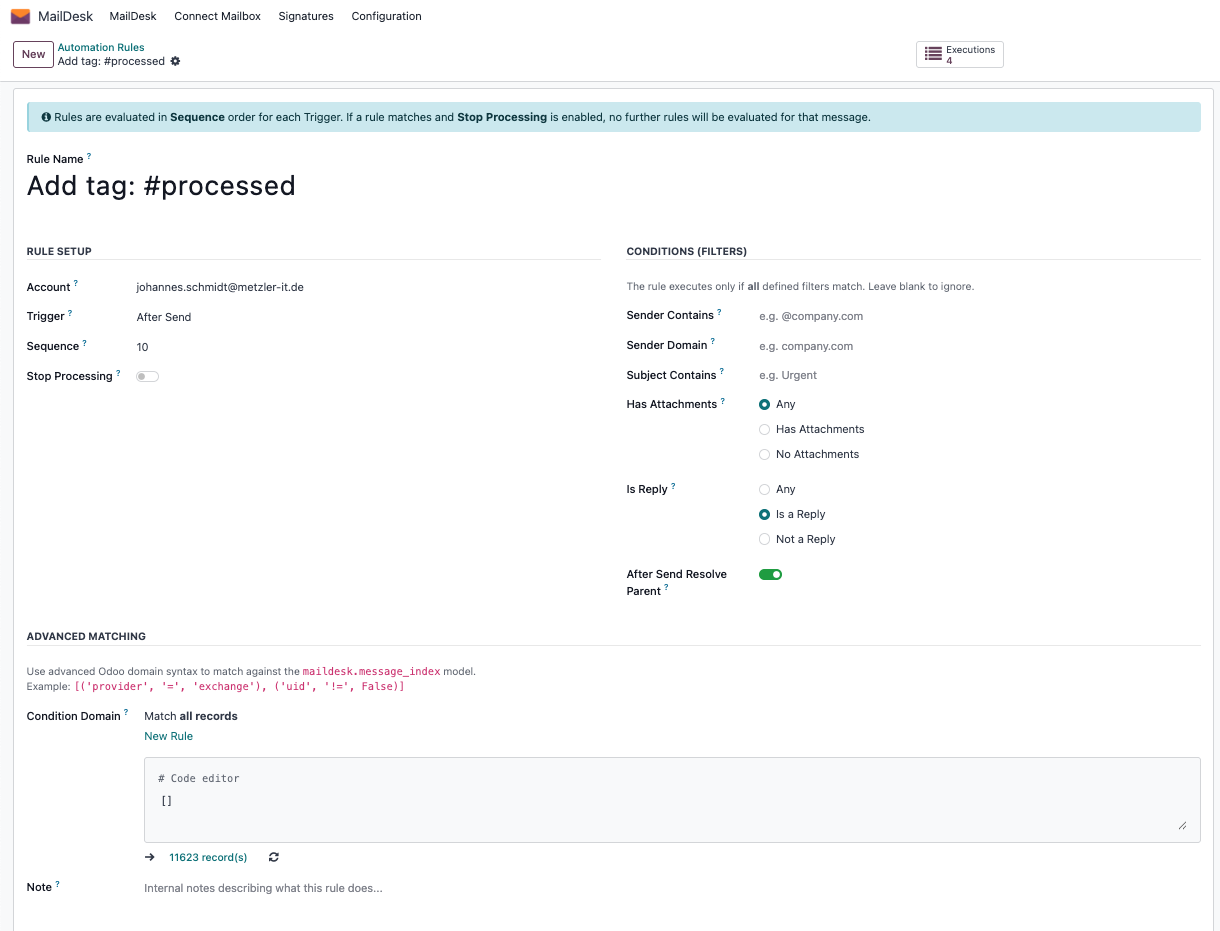
Task: Show help tooltip for Sender Contains
Action: (x=719, y=312)
